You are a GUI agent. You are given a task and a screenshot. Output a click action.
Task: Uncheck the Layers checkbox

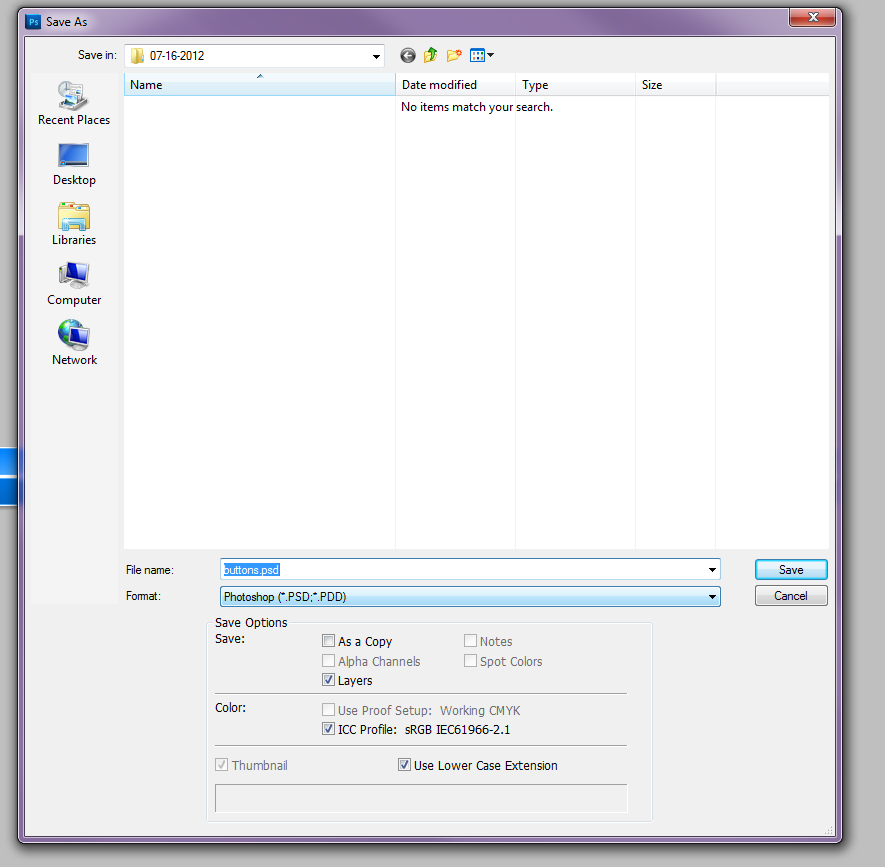point(329,680)
